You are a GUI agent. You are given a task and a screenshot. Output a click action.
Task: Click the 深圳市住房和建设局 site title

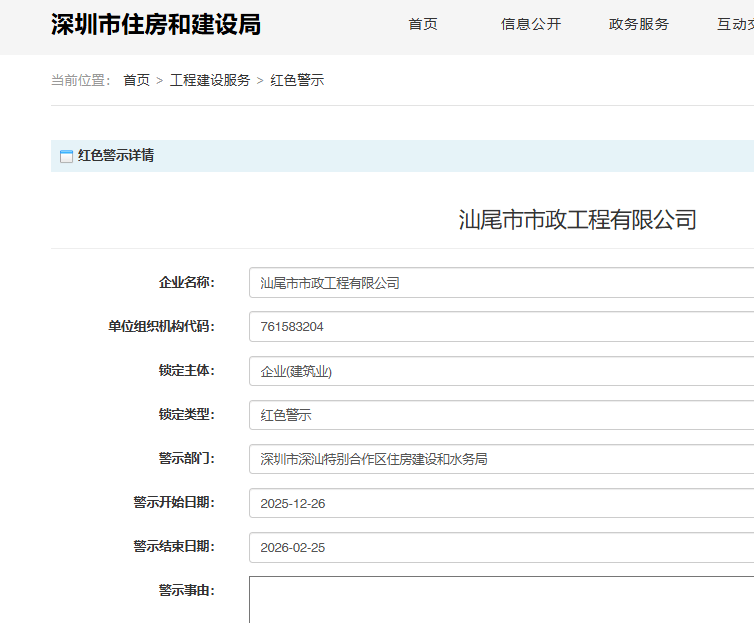tap(156, 24)
